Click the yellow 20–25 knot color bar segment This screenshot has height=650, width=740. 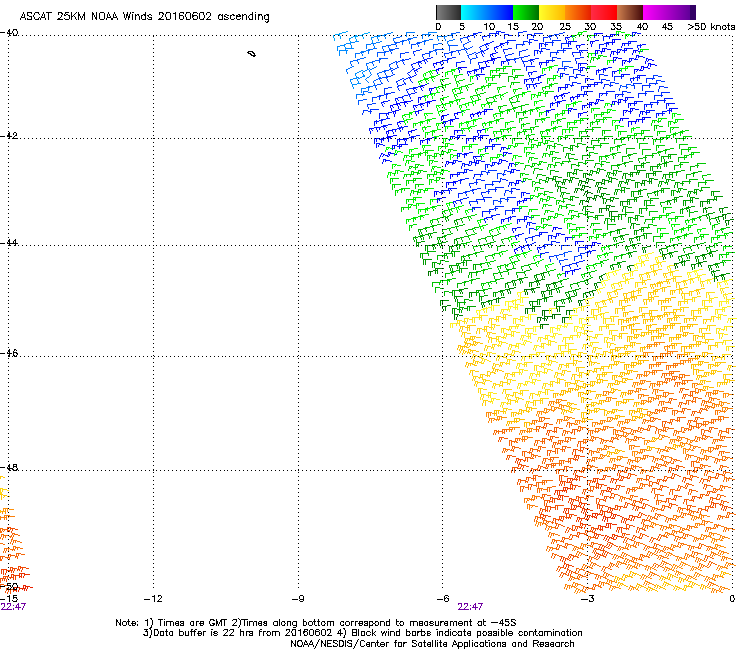pyautogui.click(x=552, y=12)
